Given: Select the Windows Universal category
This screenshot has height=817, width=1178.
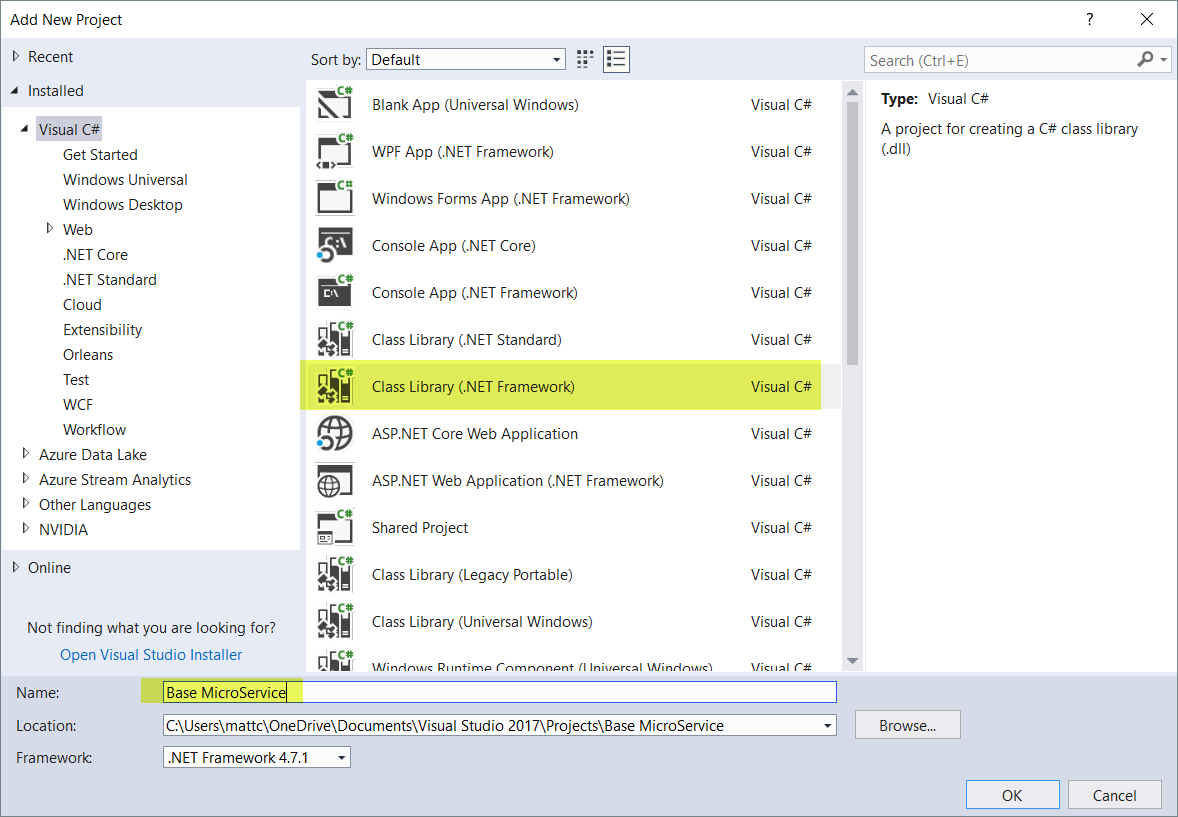Looking at the screenshot, I should pyautogui.click(x=125, y=180).
